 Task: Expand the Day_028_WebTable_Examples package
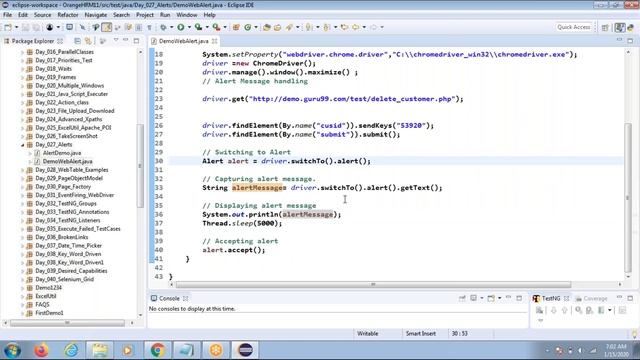point(23,170)
